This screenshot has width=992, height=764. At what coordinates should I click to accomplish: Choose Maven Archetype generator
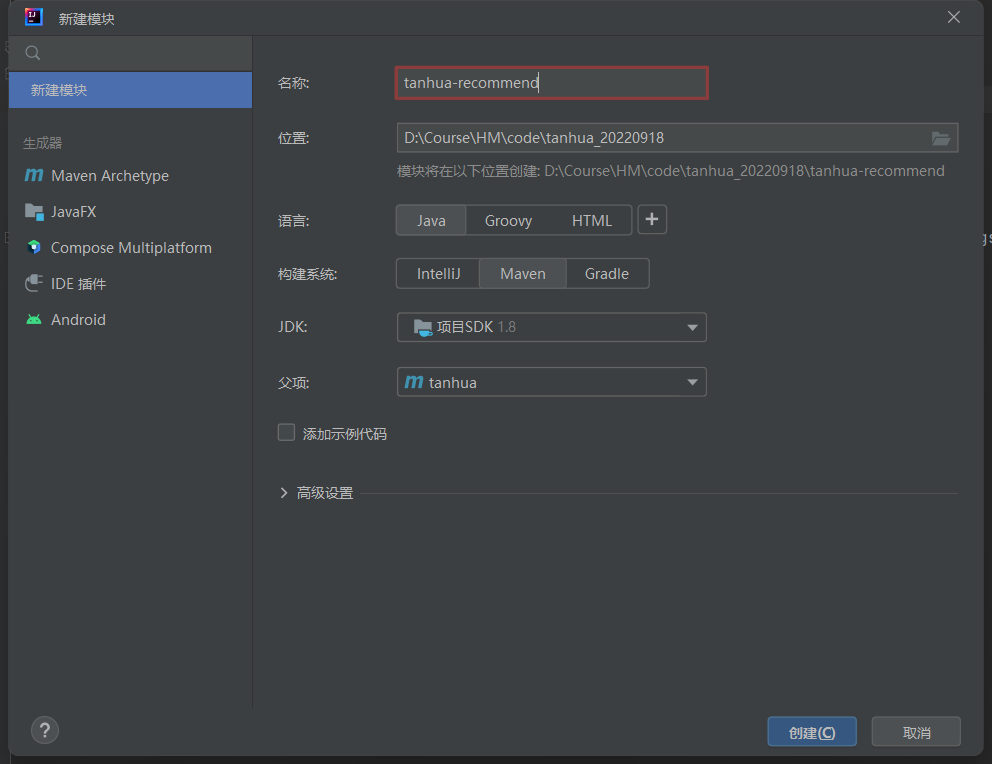pos(109,176)
